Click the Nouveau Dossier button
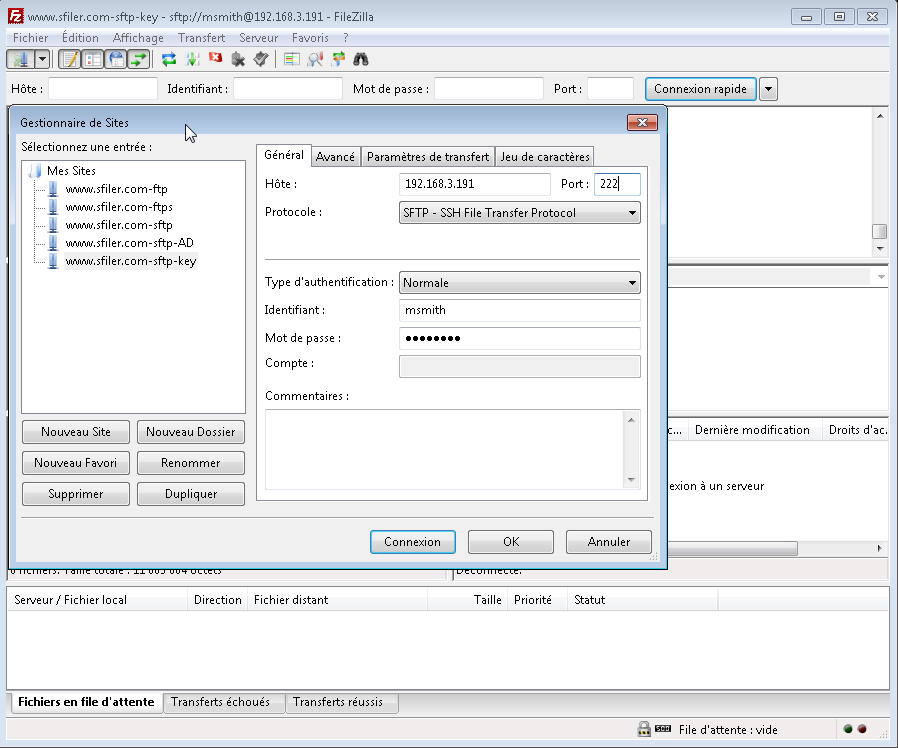898x748 pixels. pos(191,432)
